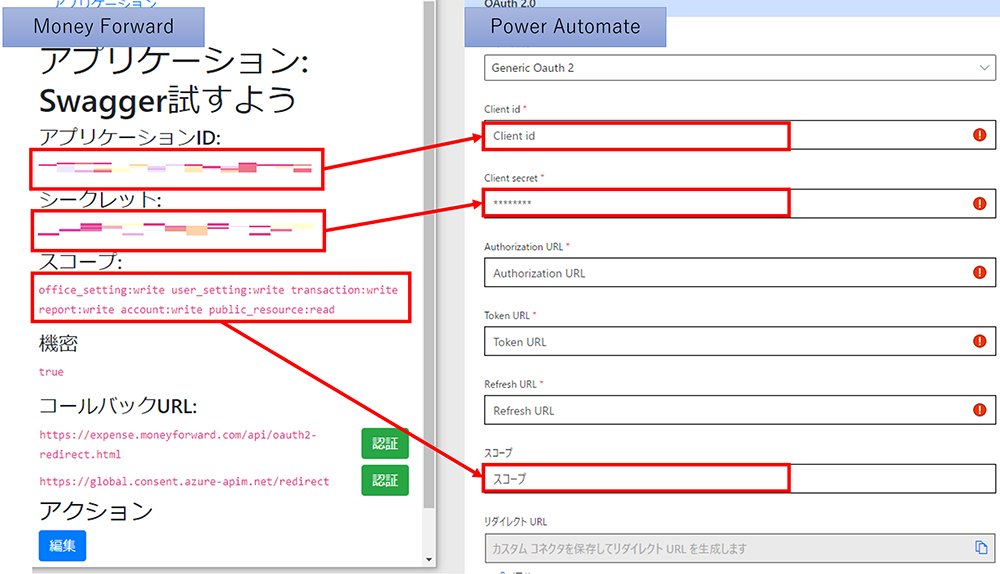The height and width of the screenshot is (574, 1000).
Task: Click the error icon in Refresh URL field
Action: [x=980, y=410]
